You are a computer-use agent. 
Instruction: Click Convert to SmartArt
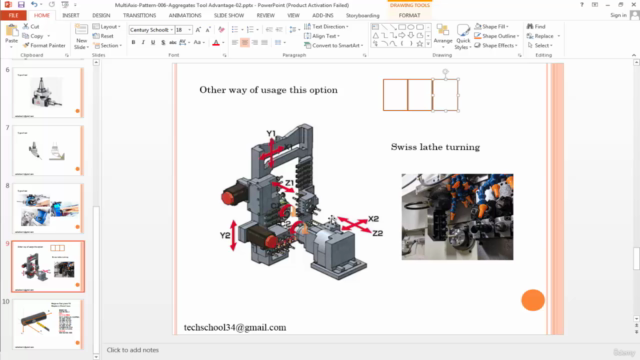click(333, 45)
